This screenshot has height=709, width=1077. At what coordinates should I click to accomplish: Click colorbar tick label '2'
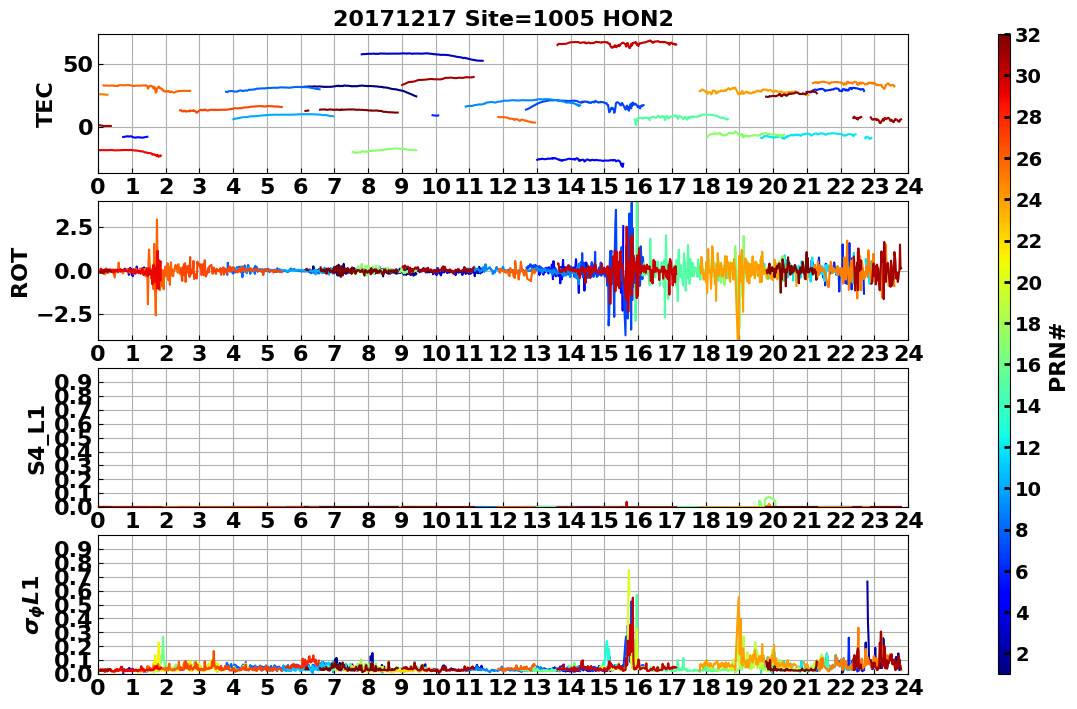coord(1022,654)
